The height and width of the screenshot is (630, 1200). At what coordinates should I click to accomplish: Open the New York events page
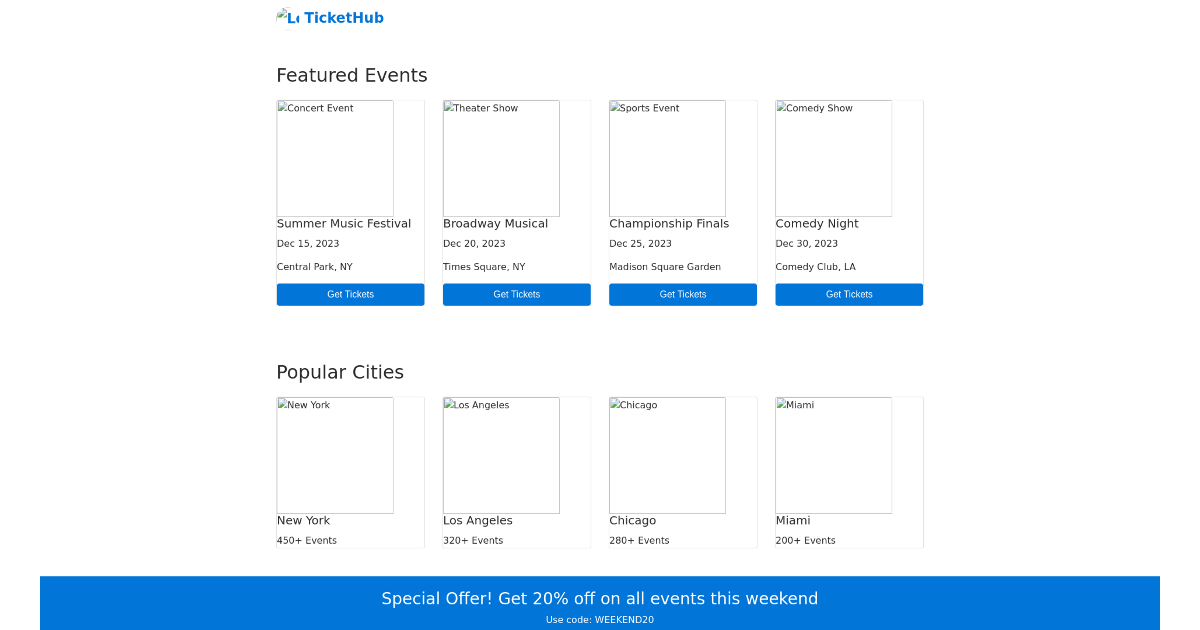(303, 520)
